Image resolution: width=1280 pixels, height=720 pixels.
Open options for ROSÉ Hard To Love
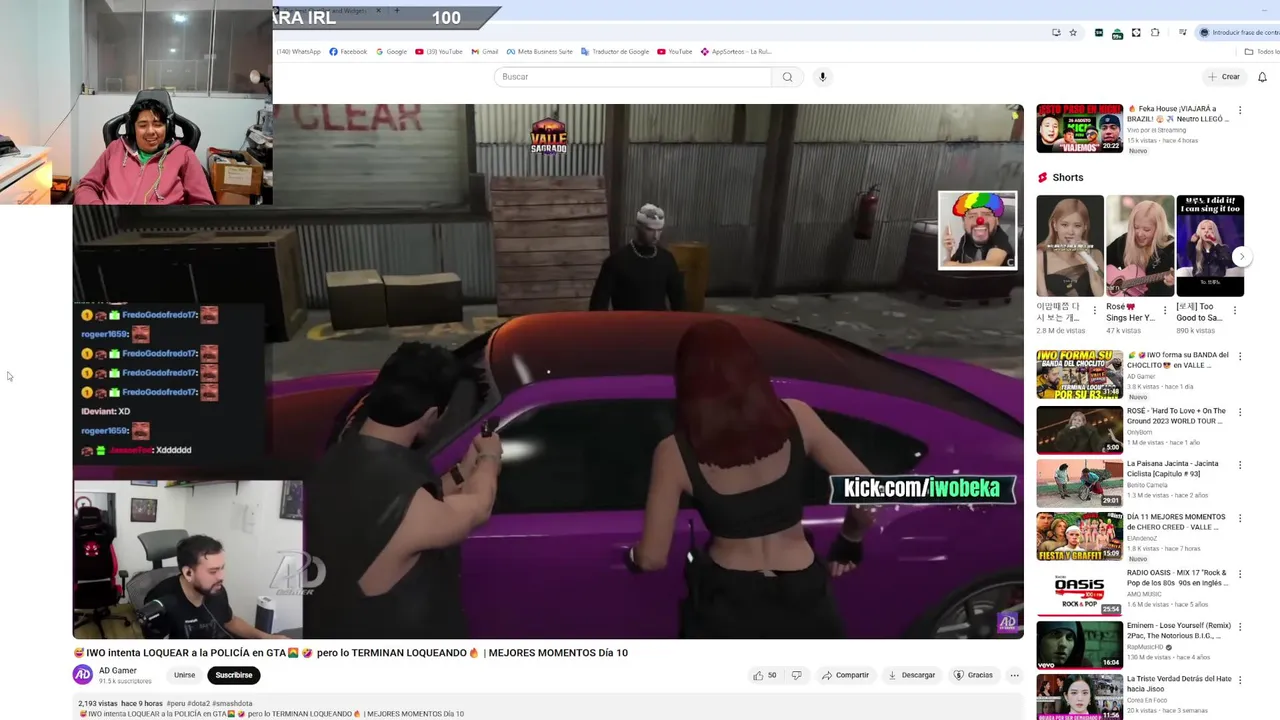point(1240,411)
